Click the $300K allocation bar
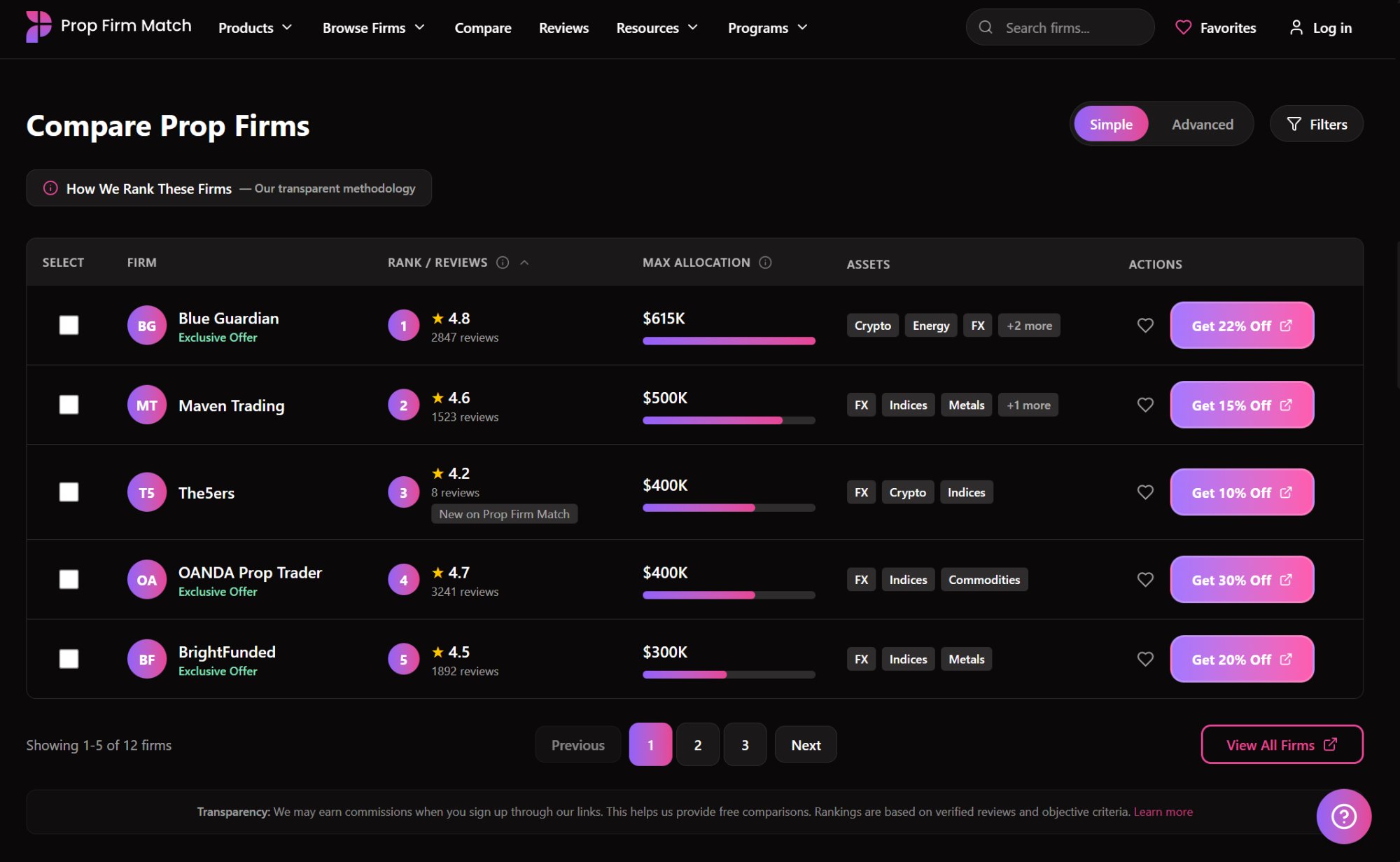Viewport: 1400px width, 862px height. click(729, 675)
